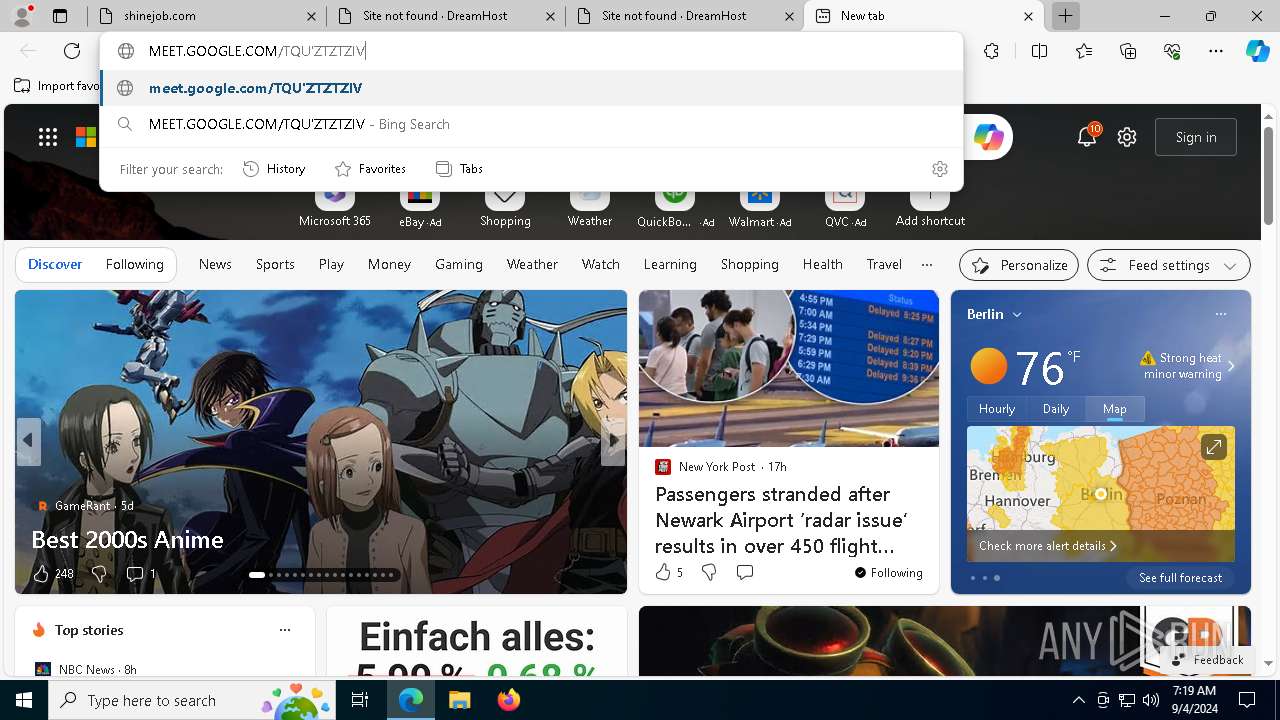
Task: Go to previous carousel slide
Action: 28,441
